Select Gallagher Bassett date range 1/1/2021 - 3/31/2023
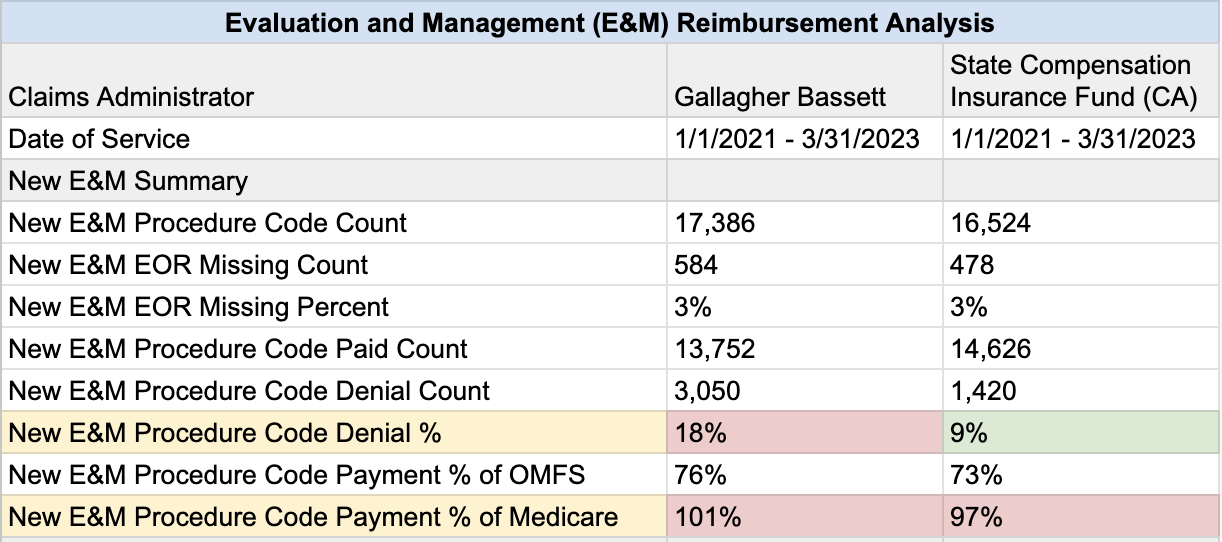 coord(806,138)
